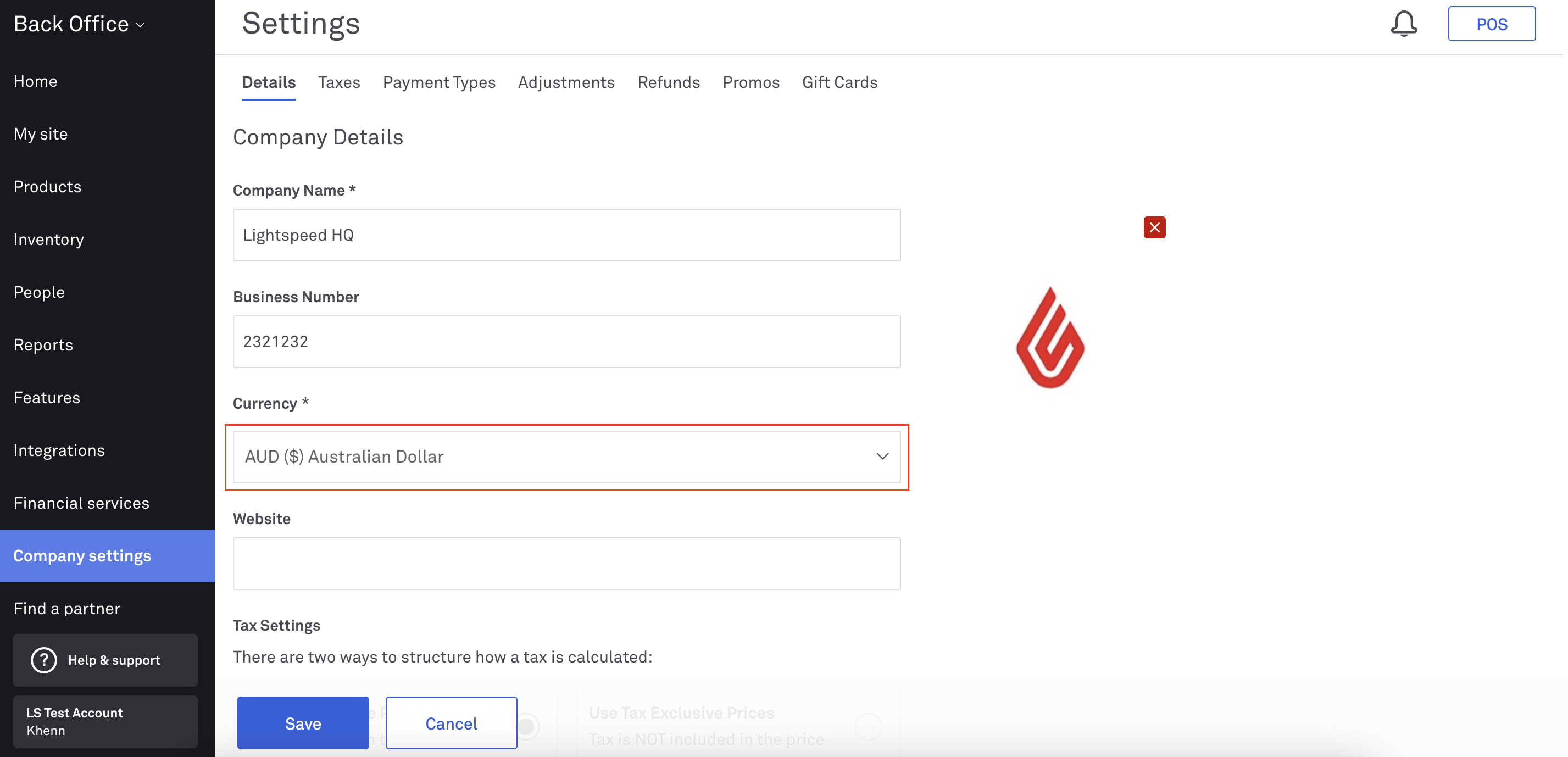Viewport: 1568px width, 757px height.
Task: Switch to the Taxes tab
Action: pyautogui.click(x=339, y=82)
